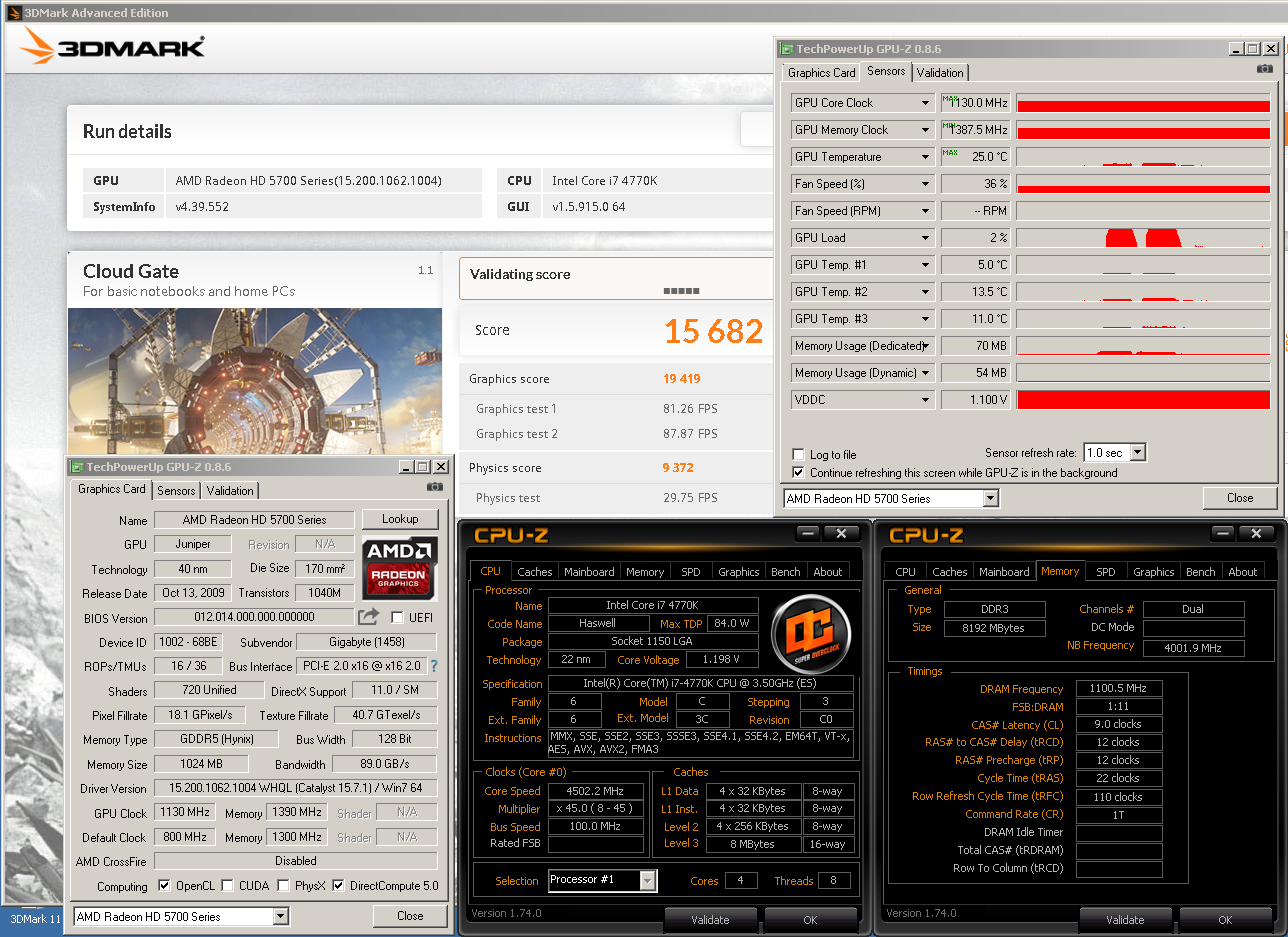
Task: Open the Processor #1 selection dropdown in CPU-Z
Action: pos(648,880)
